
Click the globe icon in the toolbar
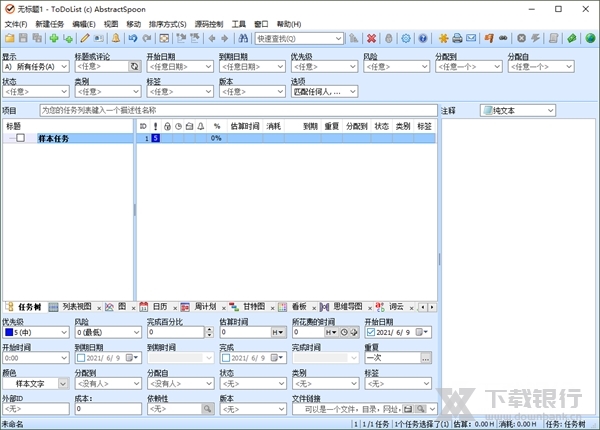[x=590, y=38]
